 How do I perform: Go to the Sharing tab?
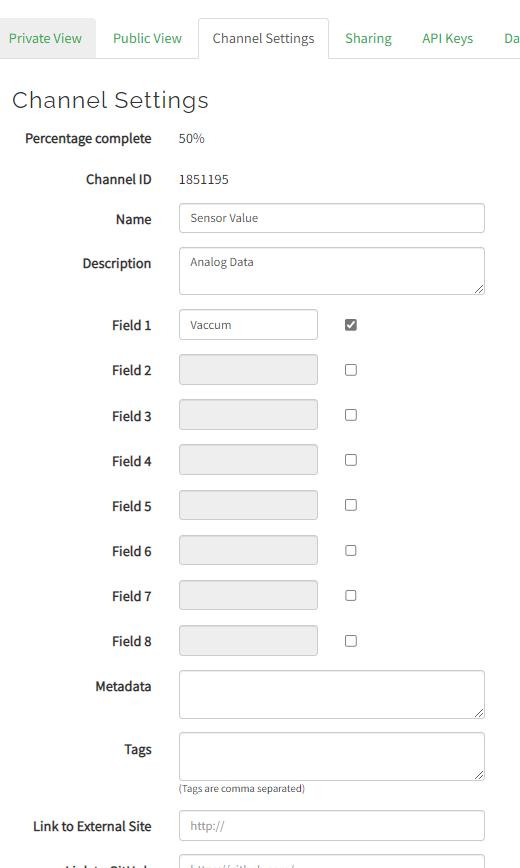pyautogui.click(x=368, y=38)
